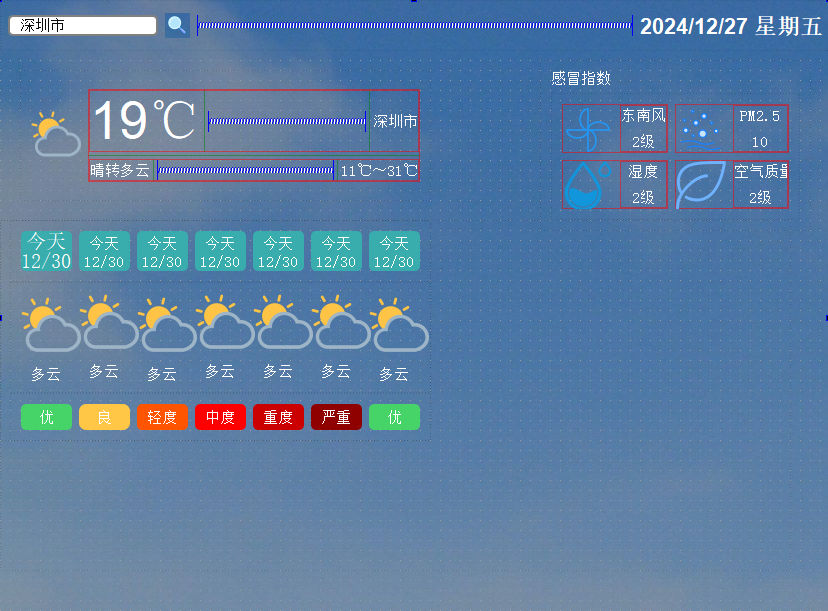Select the large weather icon beside 19℃
Screen dimensions: 828x611
coord(55,134)
